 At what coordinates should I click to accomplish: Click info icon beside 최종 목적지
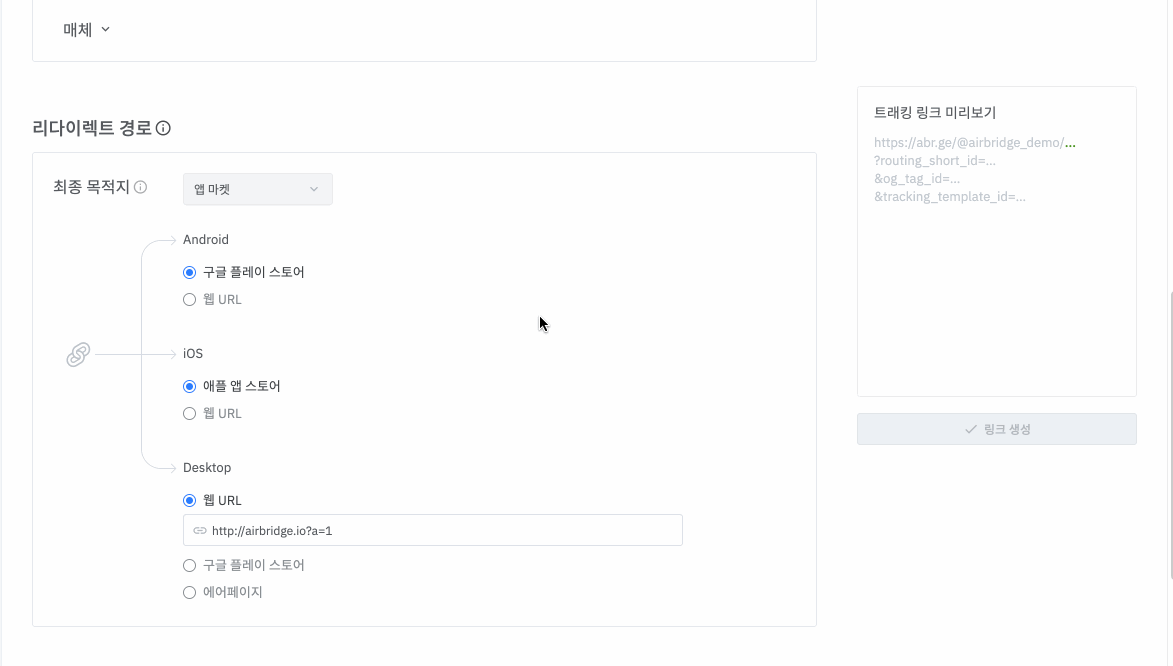pyautogui.click(x=141, y=187)
